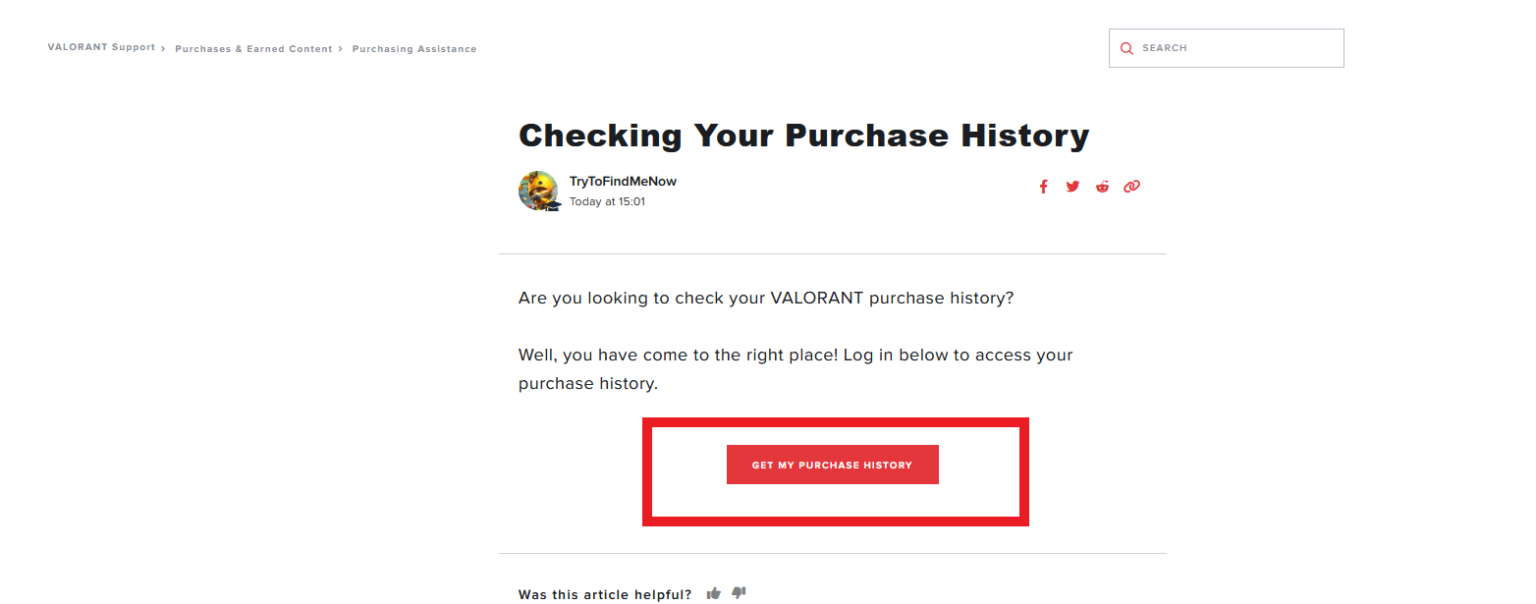Open the Purchasing Assistance breadcrumb
This screenshot has width=1536, height=604.
pyautogui.click(x=414, y=48)
